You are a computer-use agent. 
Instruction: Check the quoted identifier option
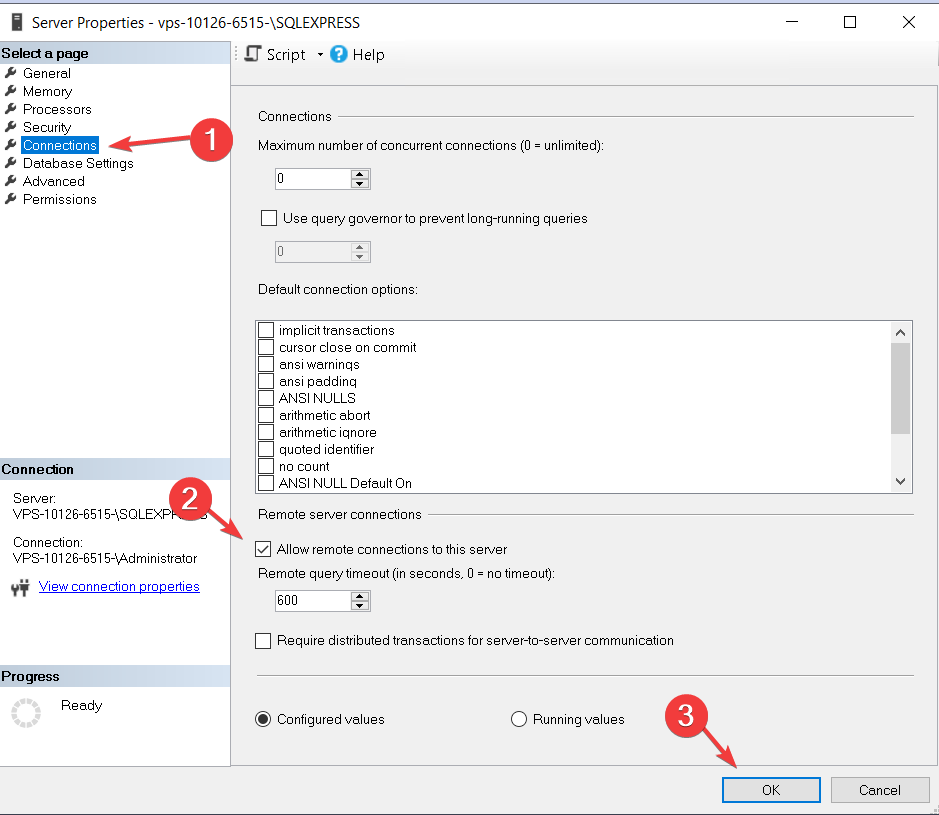[x=266, y=449]
